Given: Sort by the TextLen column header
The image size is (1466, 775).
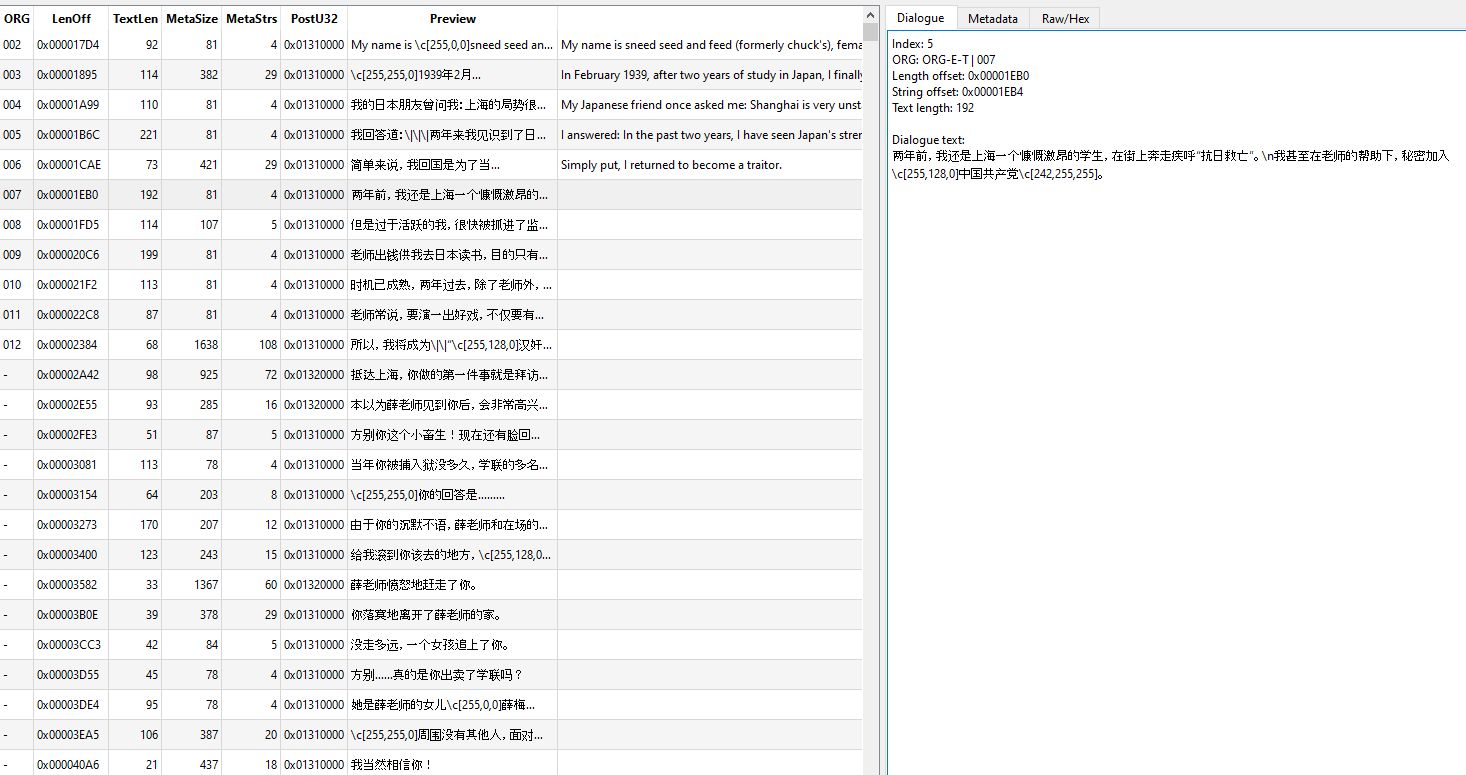Looking at the screenshot, I should (x=135, y=19).
